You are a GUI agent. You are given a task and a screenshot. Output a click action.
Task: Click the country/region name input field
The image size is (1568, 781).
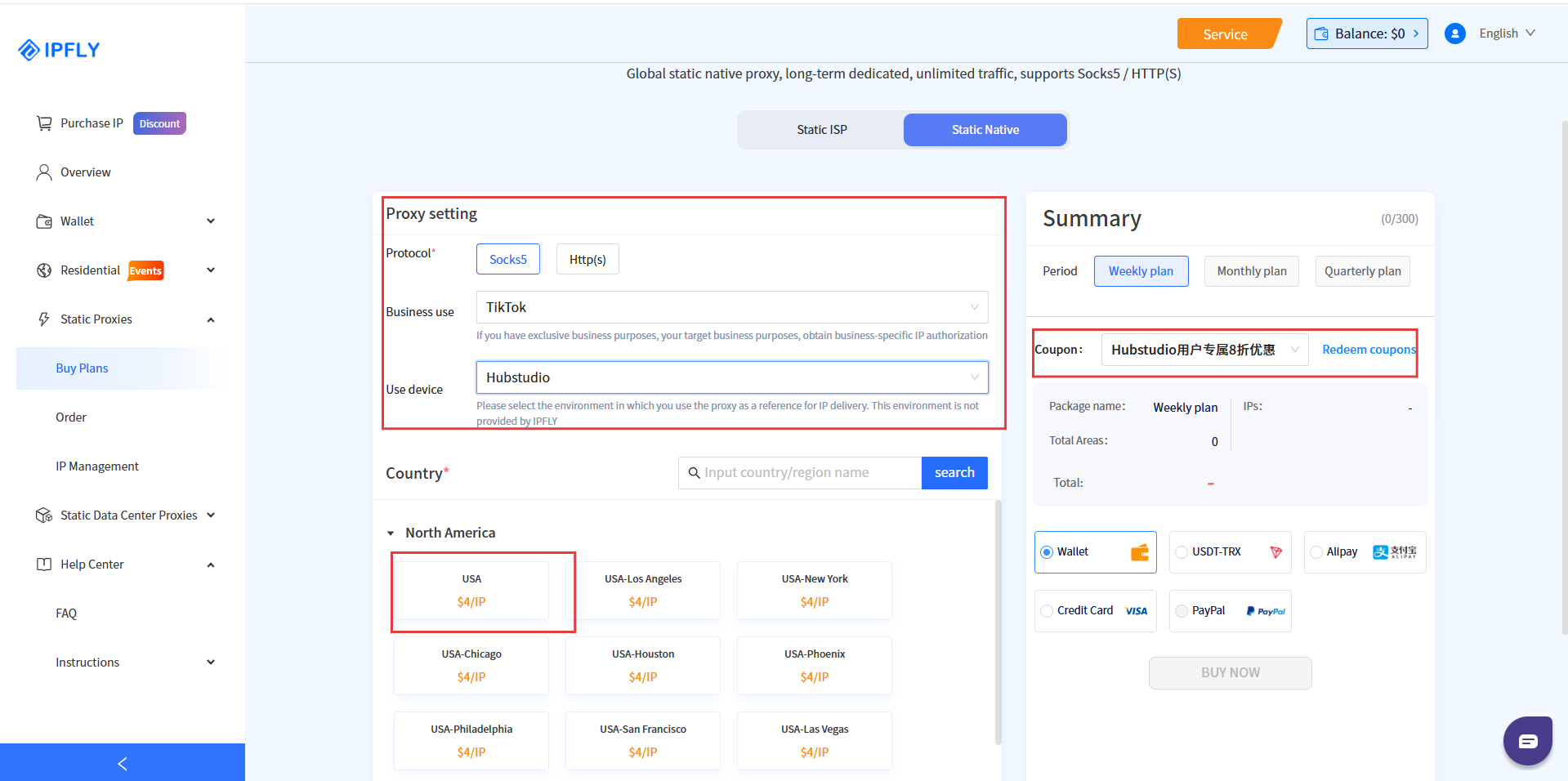click(800, 473)
